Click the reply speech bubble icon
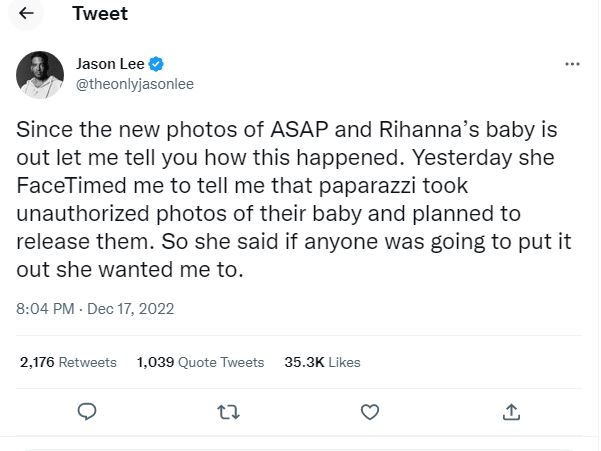 point(87,411)
